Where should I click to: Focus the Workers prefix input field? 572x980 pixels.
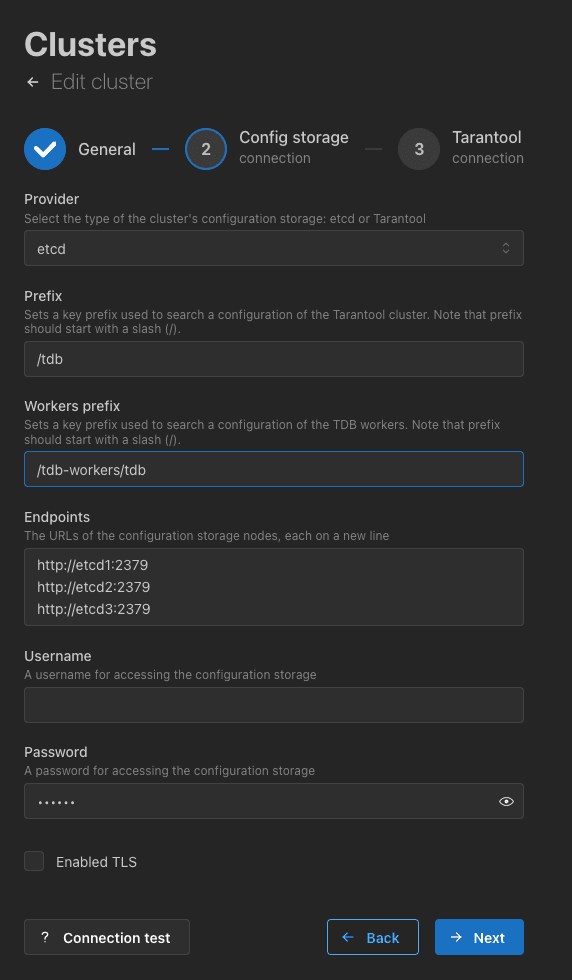click(x=274, y=469)
